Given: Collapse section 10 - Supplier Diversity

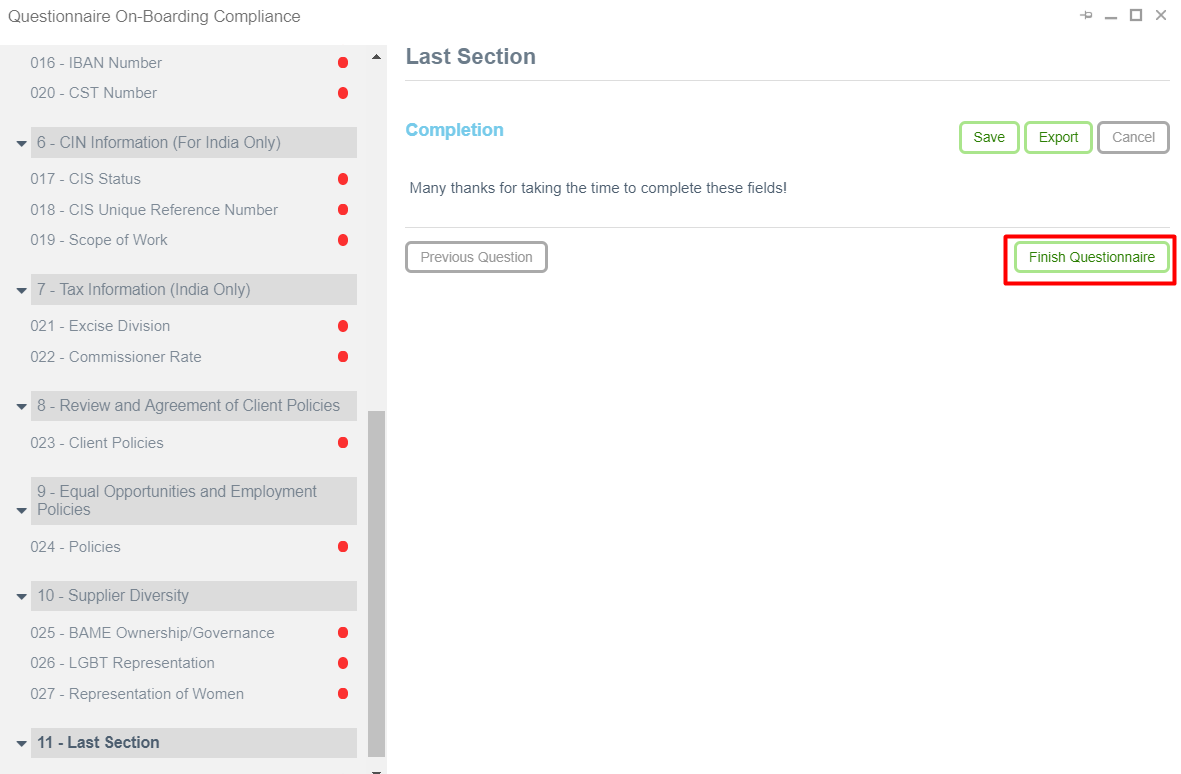Looking at the screenshot, I should coord(21,595).
